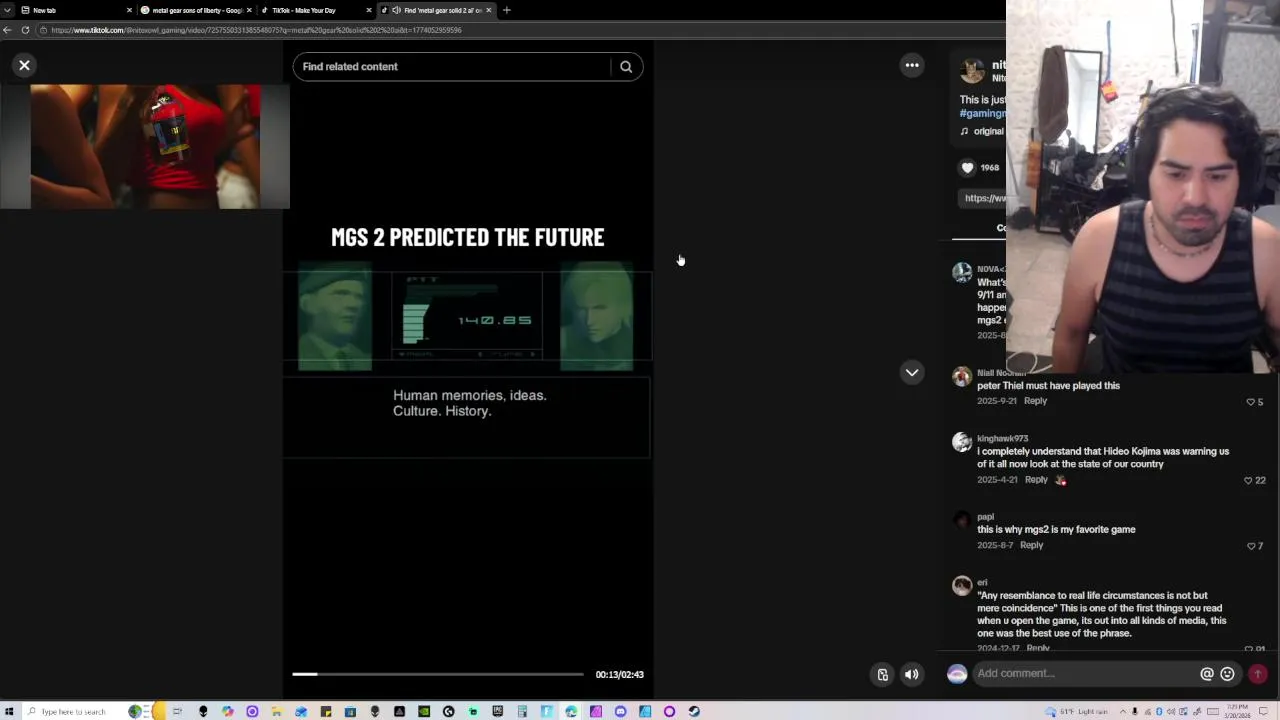Open Steam from the taskbar
1280x720 pixels.
[x=694, y=712]
